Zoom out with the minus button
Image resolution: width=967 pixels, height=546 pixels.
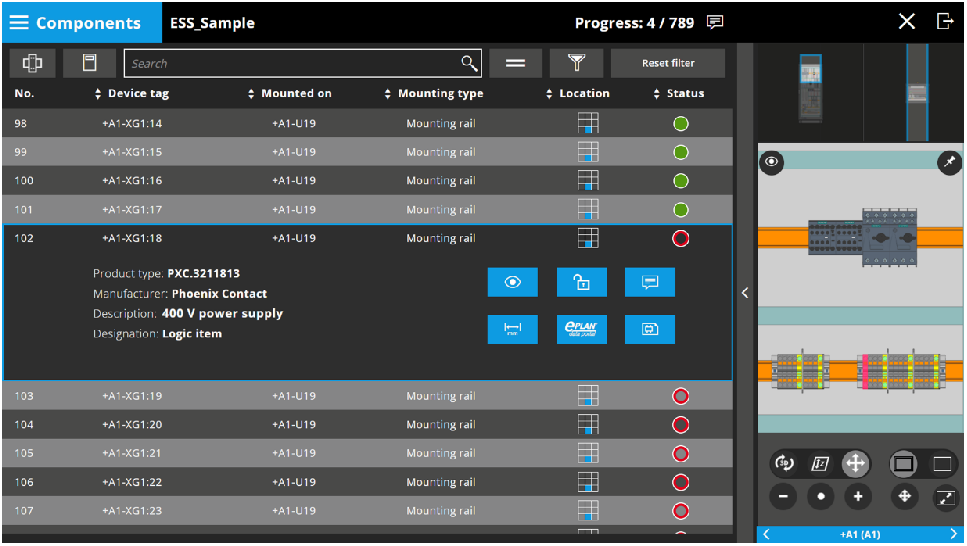[x=783, y=496]
